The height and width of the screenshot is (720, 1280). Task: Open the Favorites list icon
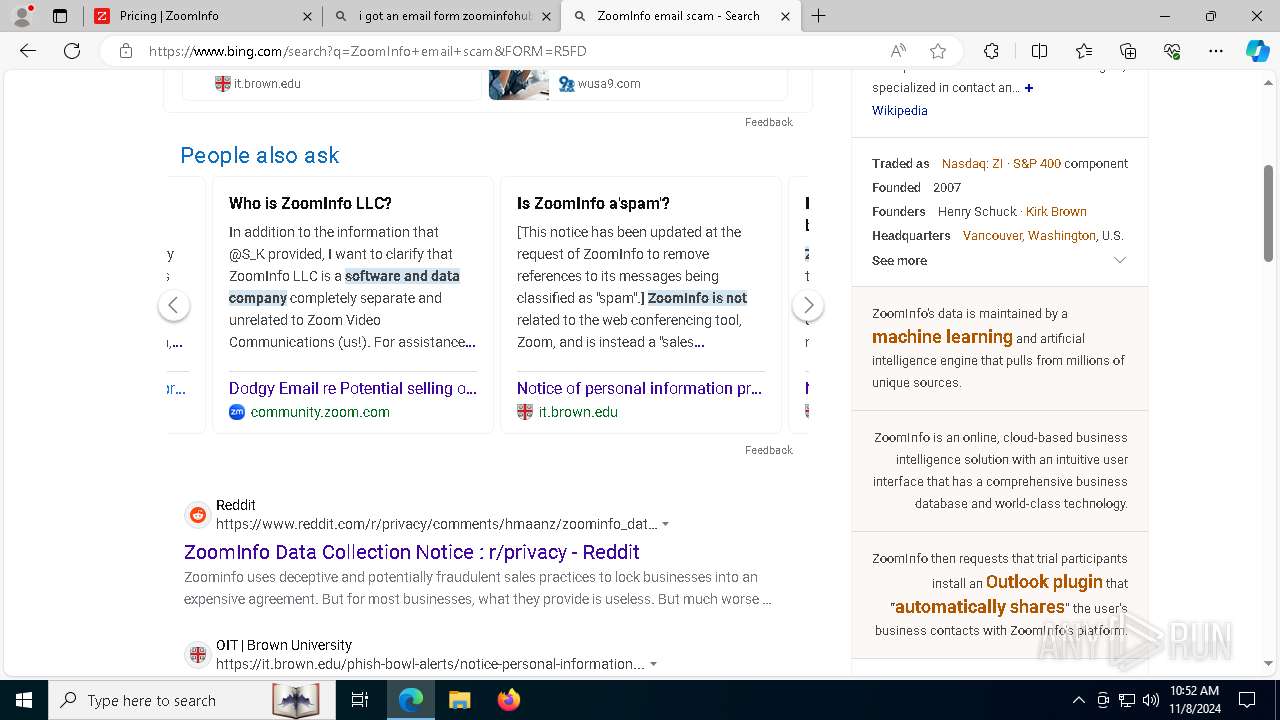tap(1084, 51)
